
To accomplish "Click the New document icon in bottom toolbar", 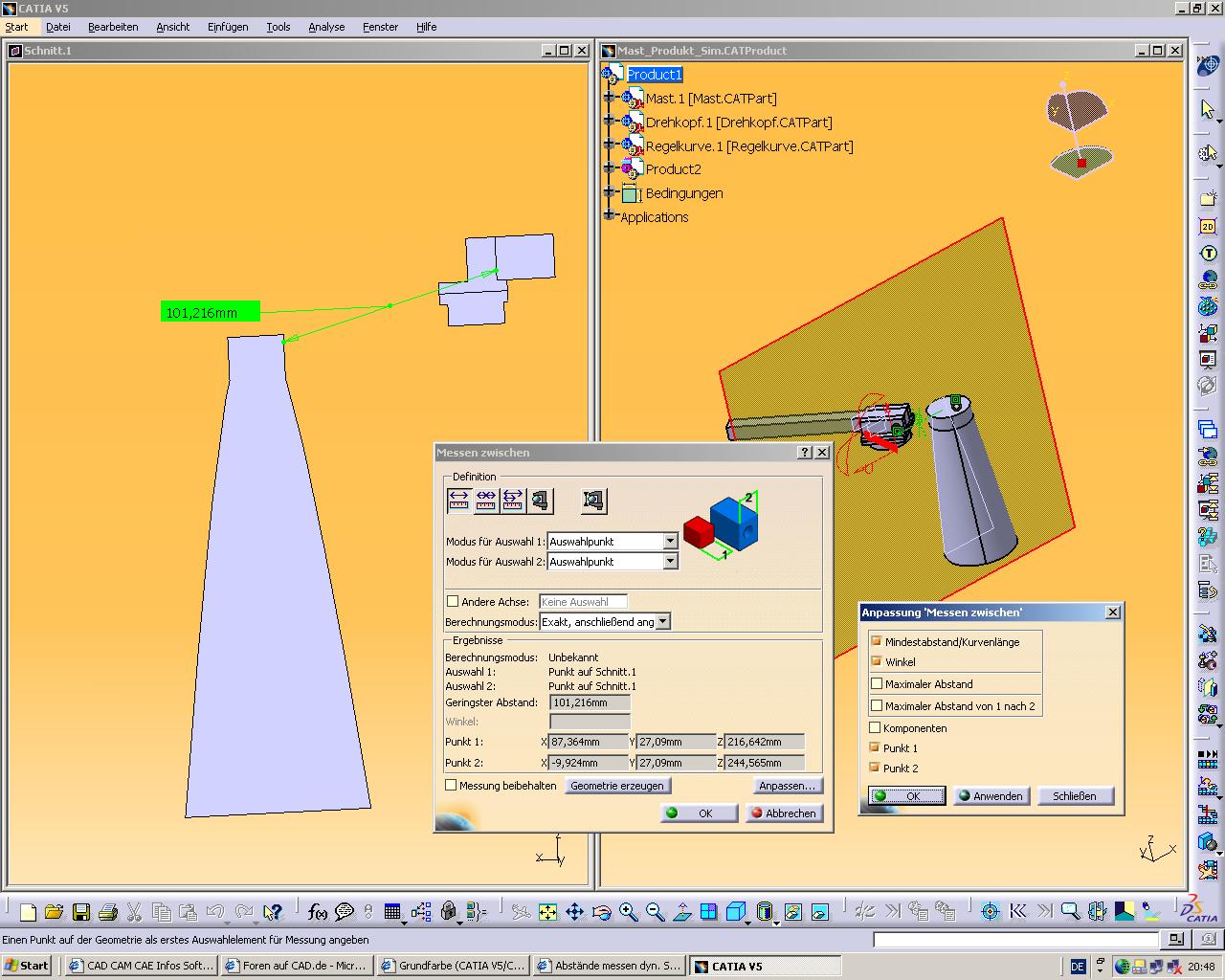I will 28,912.
